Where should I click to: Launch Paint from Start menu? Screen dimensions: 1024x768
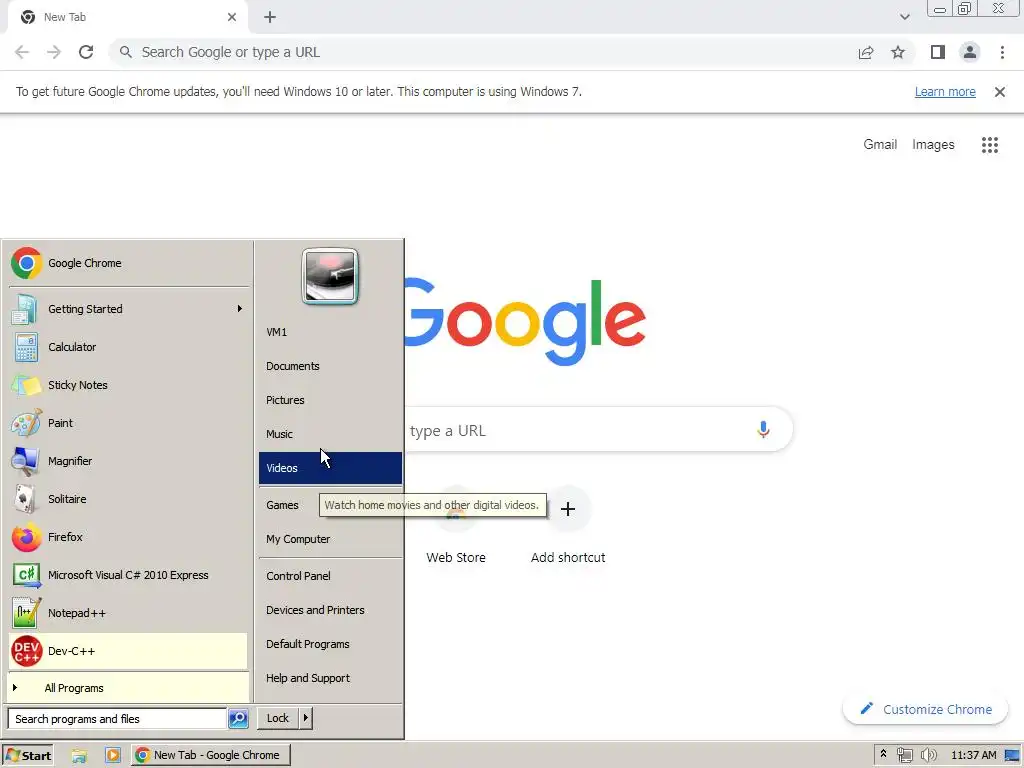pos(129,423)
